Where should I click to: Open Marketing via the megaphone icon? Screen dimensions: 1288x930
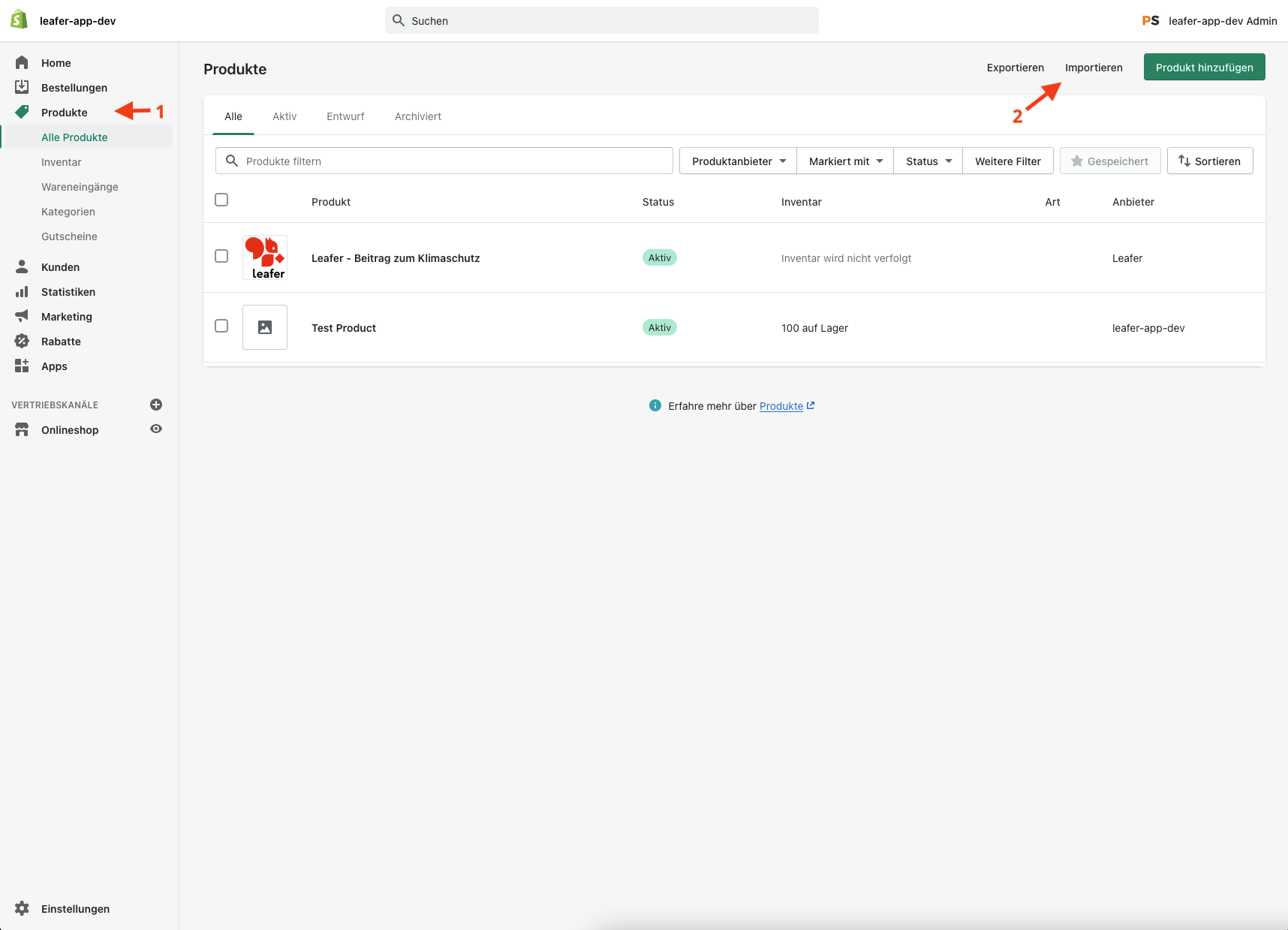click(x=23, y=316)
